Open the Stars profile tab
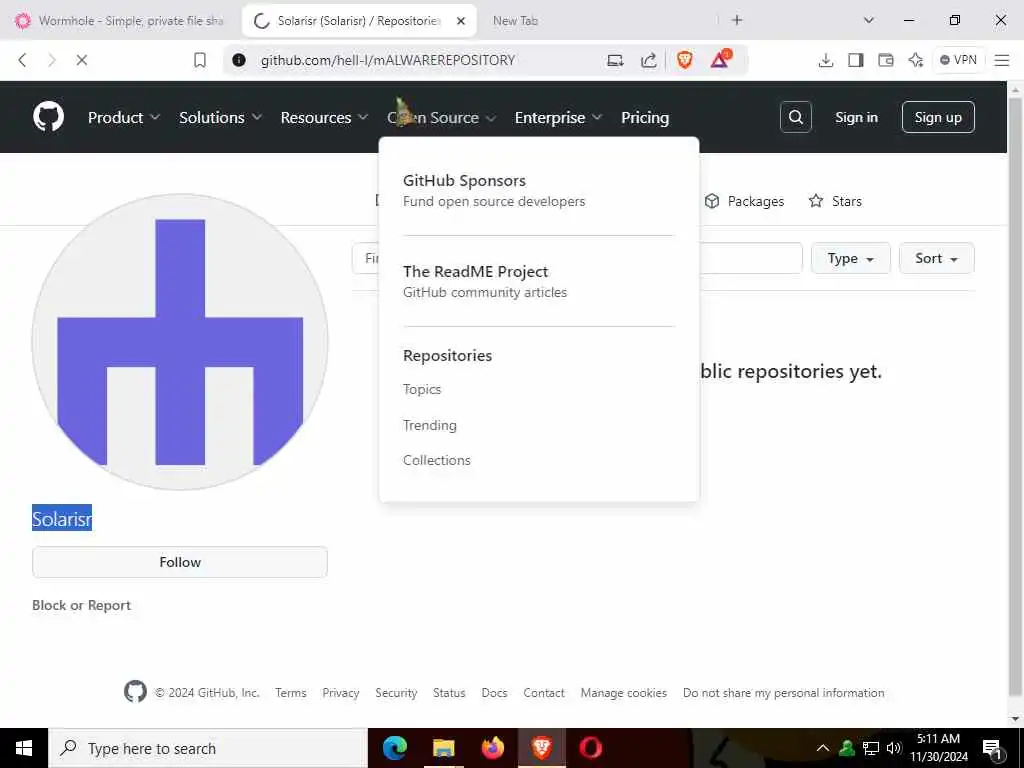 pyautogui.click(x=835, y=201)
